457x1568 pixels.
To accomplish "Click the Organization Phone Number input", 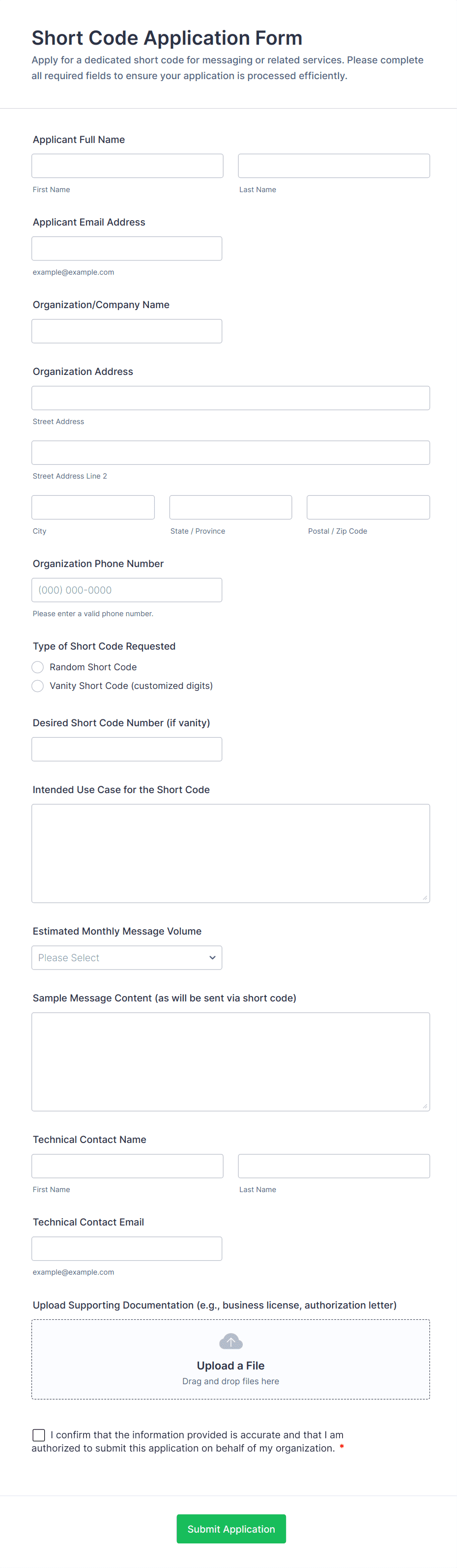I will (x=127, y=590).
